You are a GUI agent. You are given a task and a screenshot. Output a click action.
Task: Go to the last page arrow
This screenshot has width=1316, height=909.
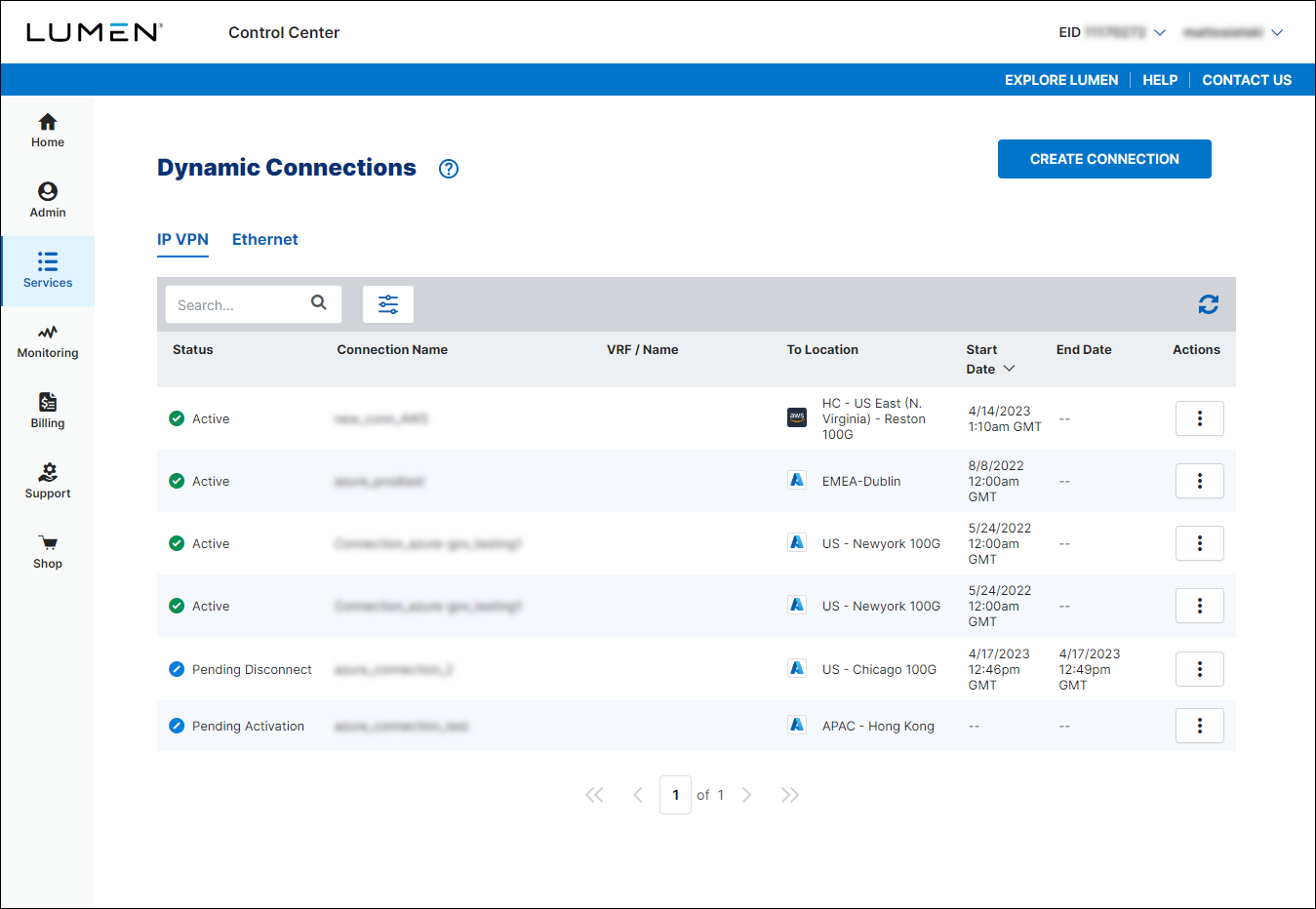tap(790, 795)
